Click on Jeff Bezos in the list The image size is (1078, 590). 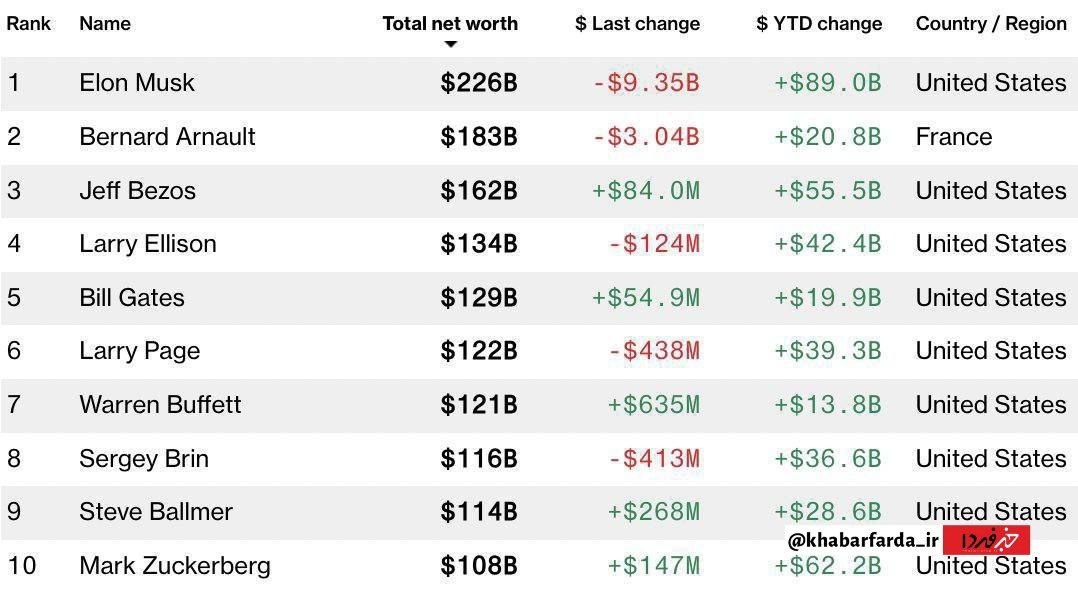(137, 190)
